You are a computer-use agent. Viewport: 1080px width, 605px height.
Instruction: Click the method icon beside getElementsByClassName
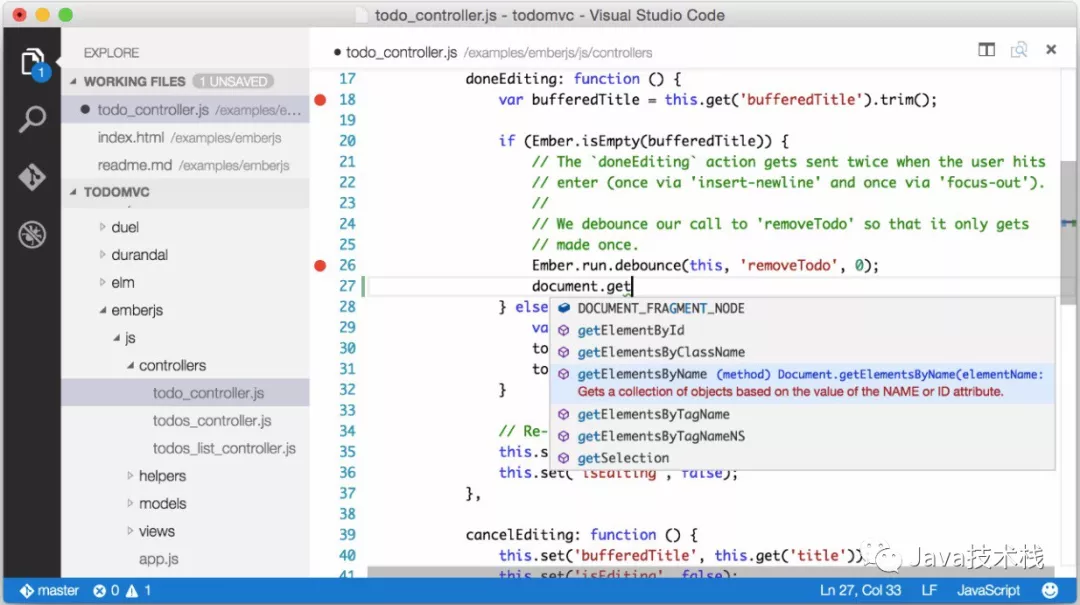pyautogui.click(x=563, y=352)
